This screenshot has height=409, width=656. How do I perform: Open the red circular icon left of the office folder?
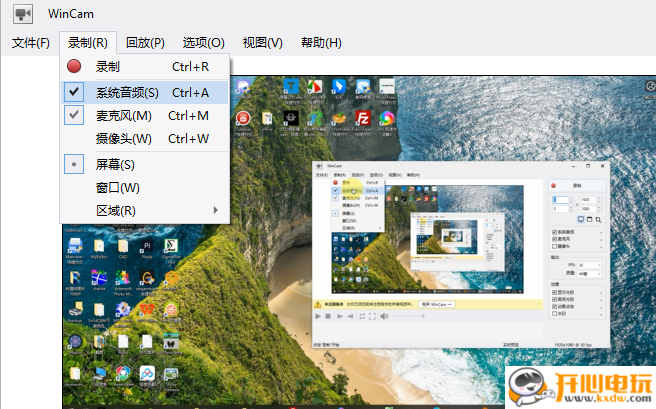pos(243,118)
